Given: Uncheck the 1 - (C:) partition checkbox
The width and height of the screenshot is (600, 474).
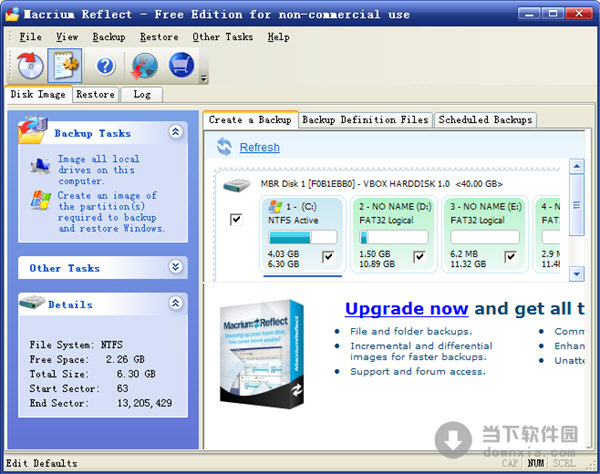Looking at the screenshot, I should 328,257.
